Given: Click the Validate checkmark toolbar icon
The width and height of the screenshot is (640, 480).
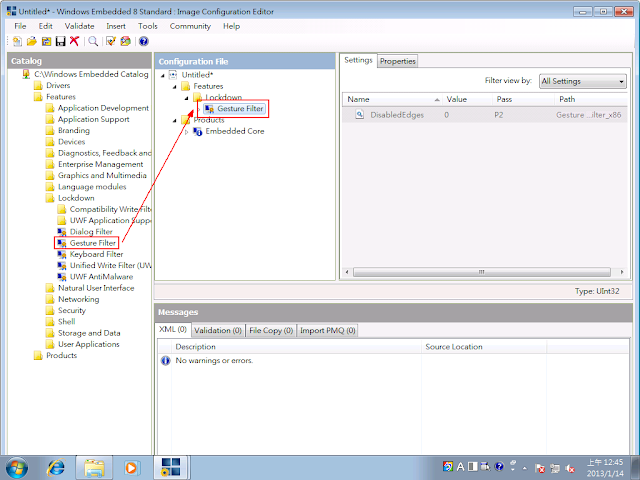Looking at the screenshot, I should tap(111, 41).
